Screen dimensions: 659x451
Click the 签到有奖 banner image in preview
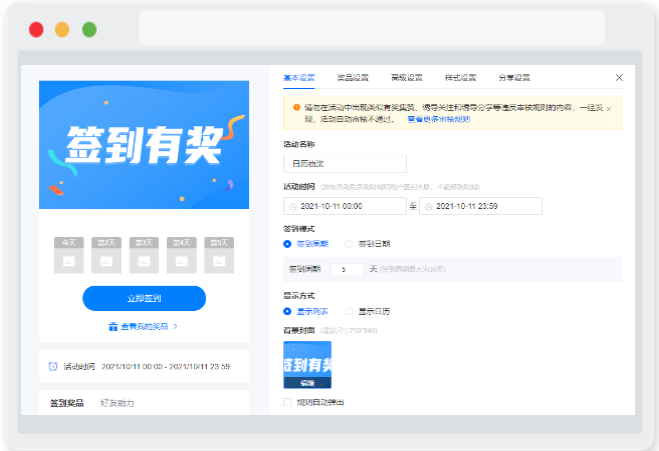144,145
